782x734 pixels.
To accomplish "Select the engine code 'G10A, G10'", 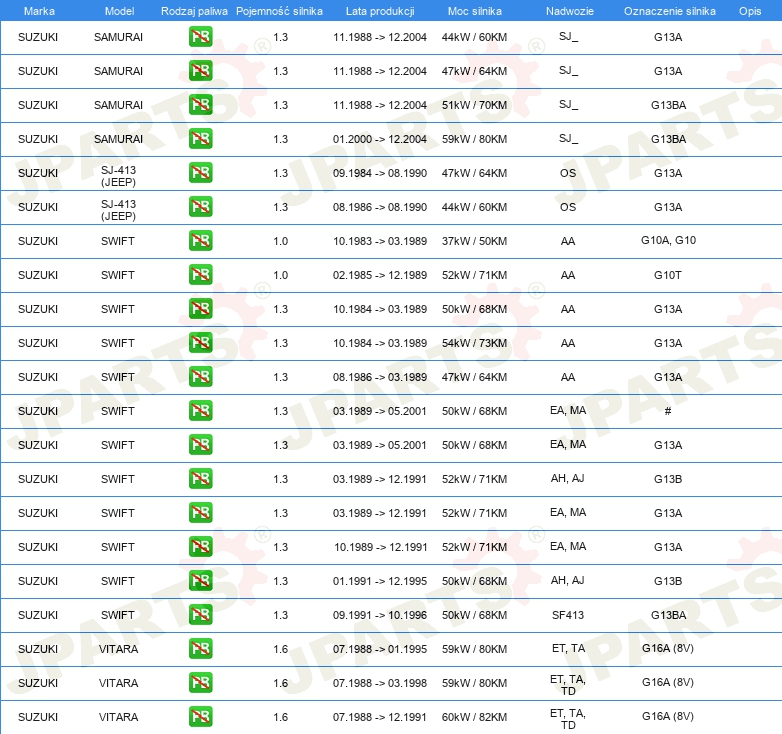I will [668, 240].
